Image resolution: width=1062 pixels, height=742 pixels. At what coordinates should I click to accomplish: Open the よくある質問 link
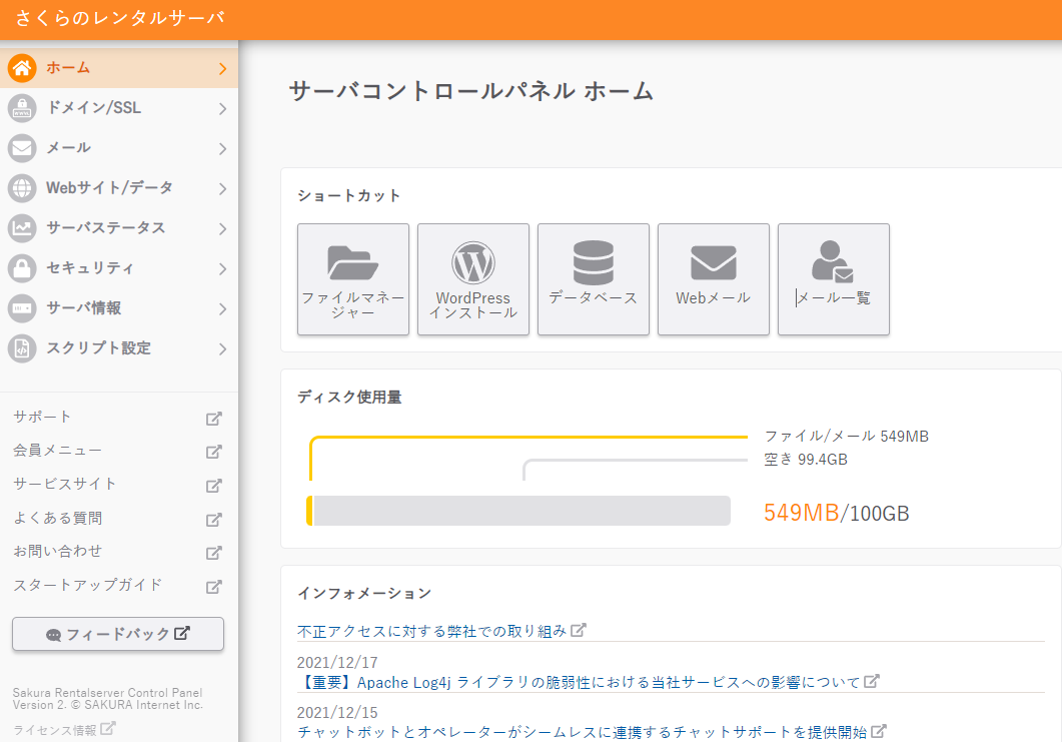click(58, 518)
